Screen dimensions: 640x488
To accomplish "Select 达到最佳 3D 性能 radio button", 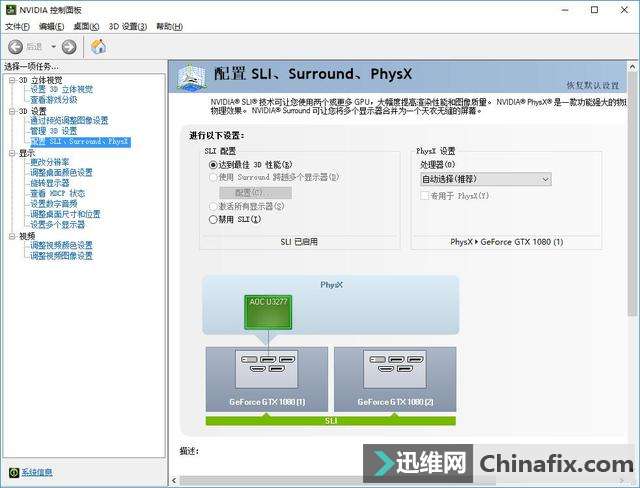I will [213, 165].
